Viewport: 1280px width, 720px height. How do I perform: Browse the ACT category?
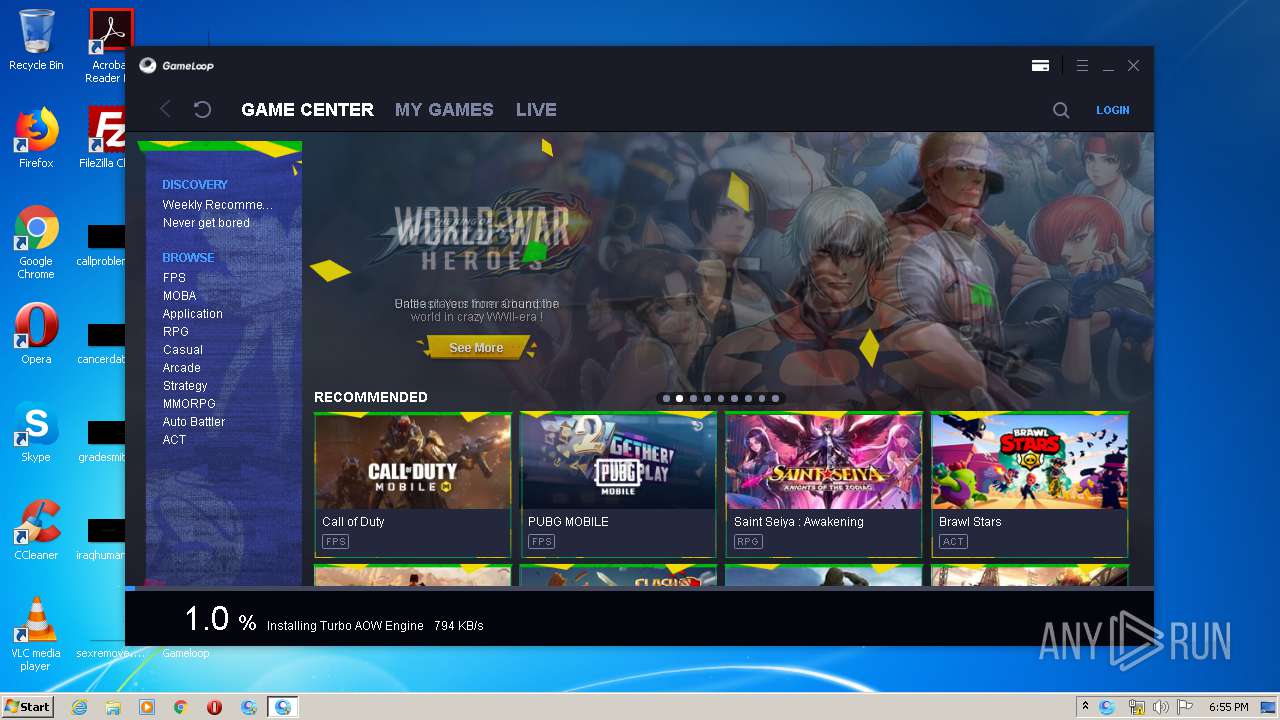click(x=174, y=440)
